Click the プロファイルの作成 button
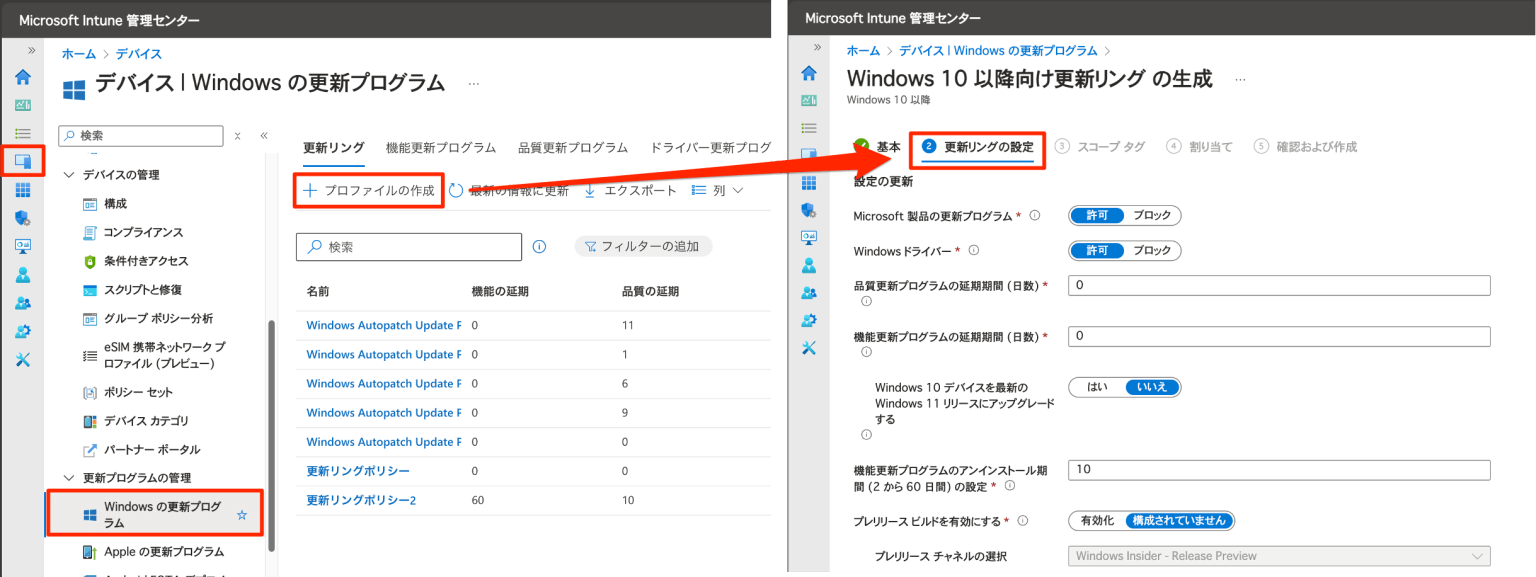This screenshot has width=1536, height=577. (x=368, y=188)
